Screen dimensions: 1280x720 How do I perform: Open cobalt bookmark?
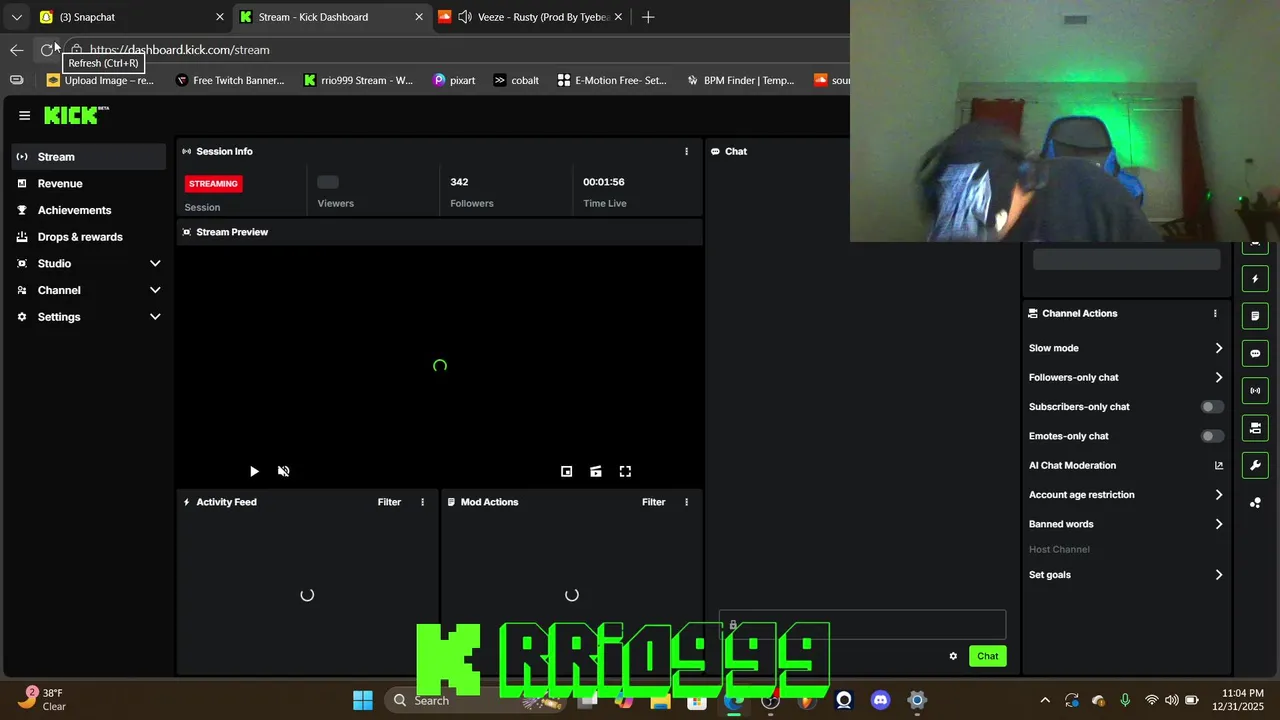click(x=517, y=80)
